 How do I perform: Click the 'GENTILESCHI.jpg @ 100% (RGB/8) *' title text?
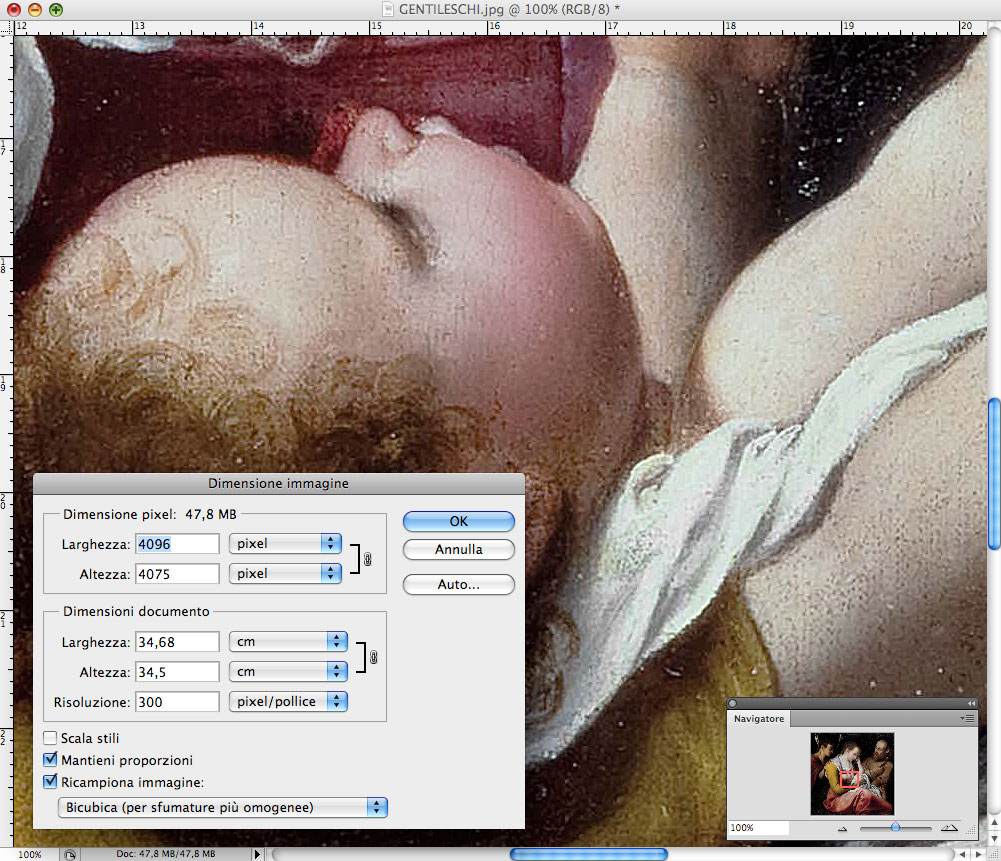[x=509, y=10]
